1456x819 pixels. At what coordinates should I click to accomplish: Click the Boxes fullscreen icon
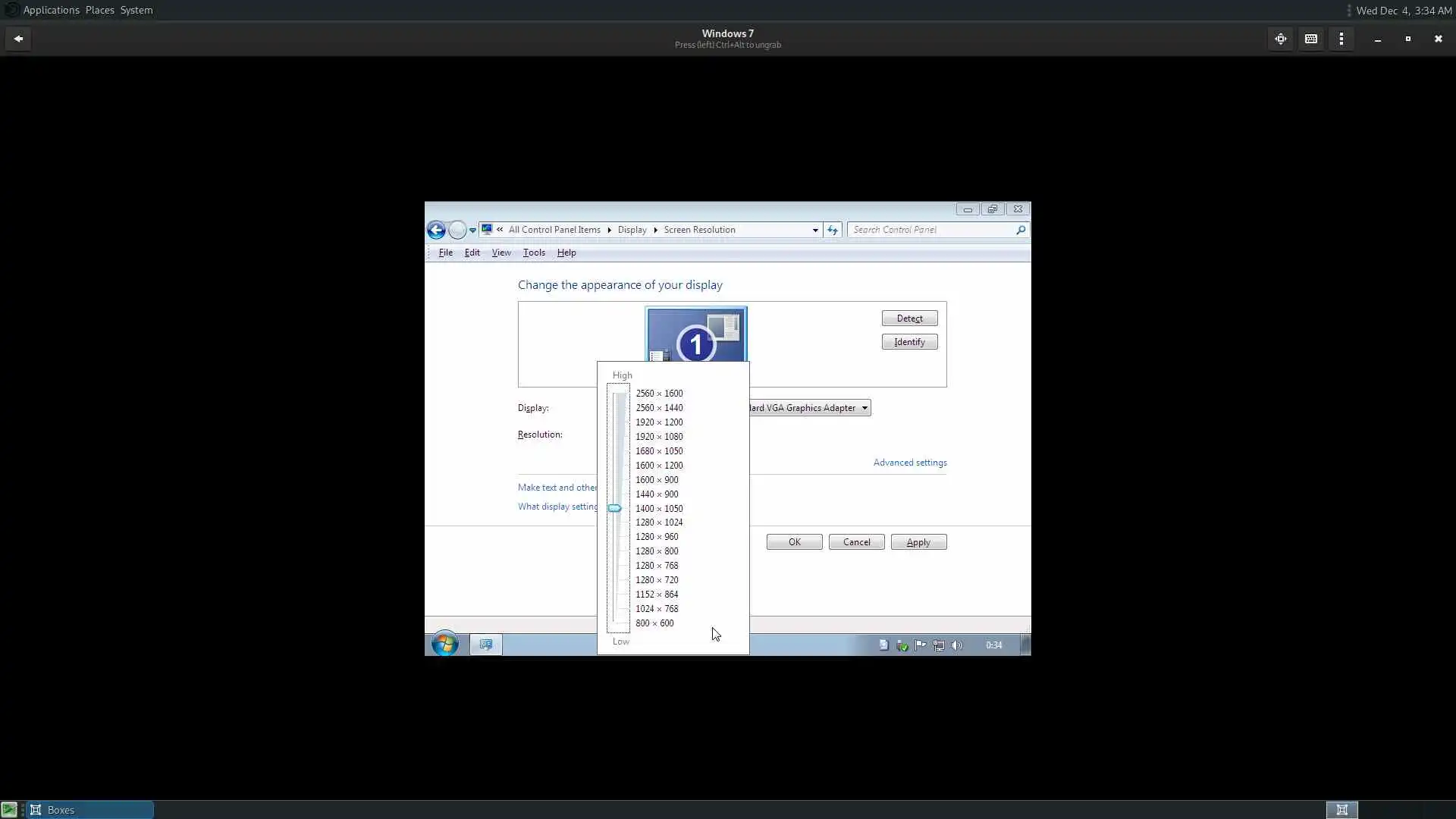pyautogui.click(x=1281, y=39)
